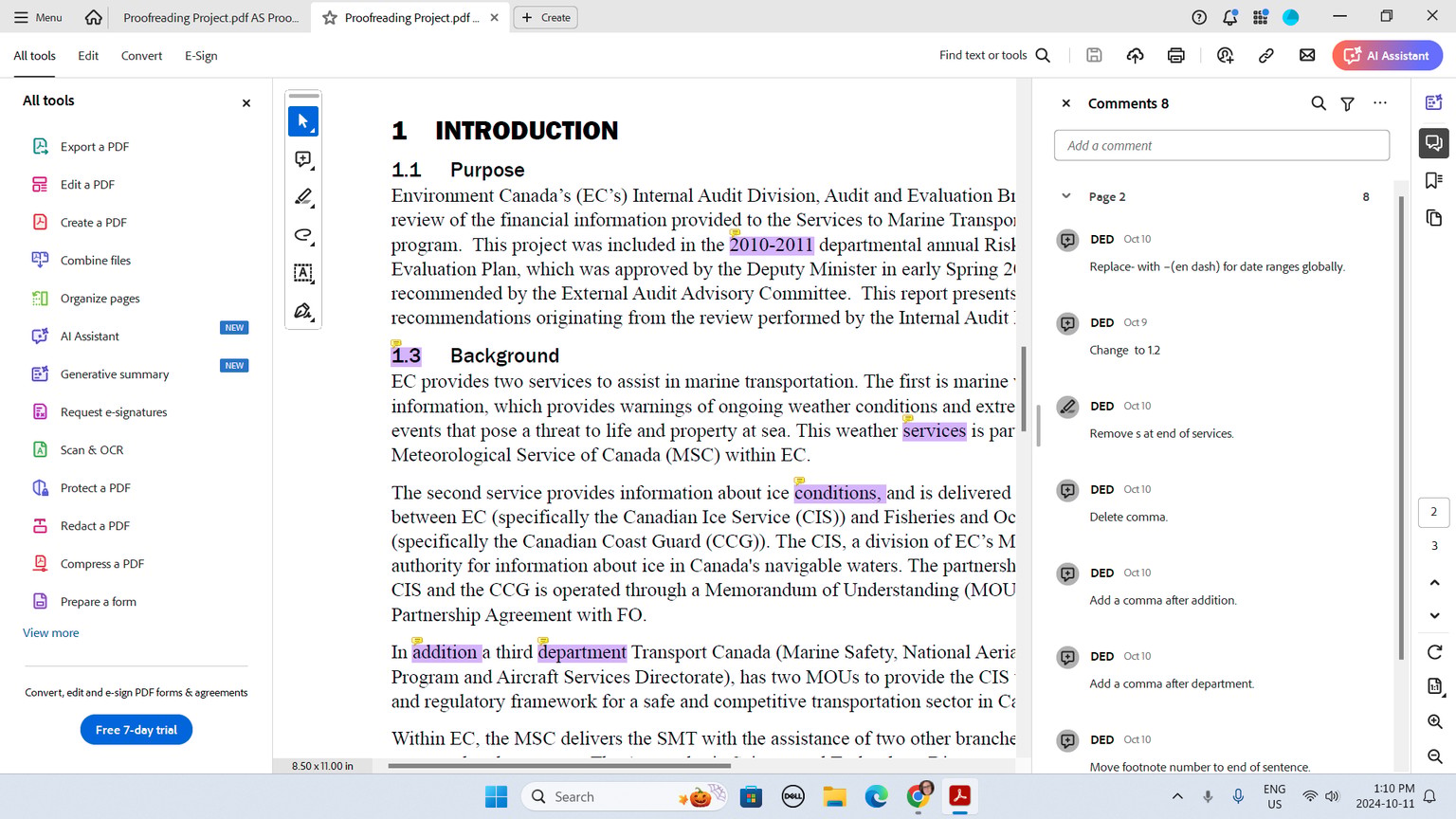This screenshot has width=1456, height=819.
Task: Click the save file icon
Action: tap(1094, 55)
